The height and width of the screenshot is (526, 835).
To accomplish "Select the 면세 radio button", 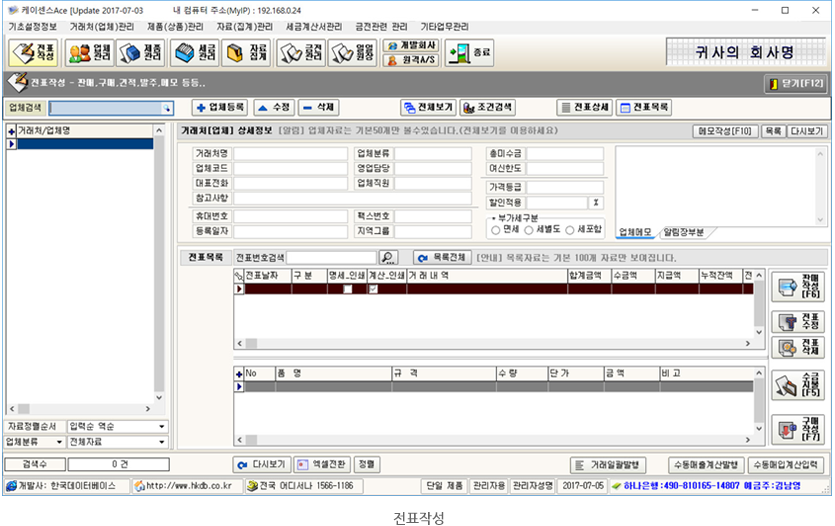I will pos(496,230).
